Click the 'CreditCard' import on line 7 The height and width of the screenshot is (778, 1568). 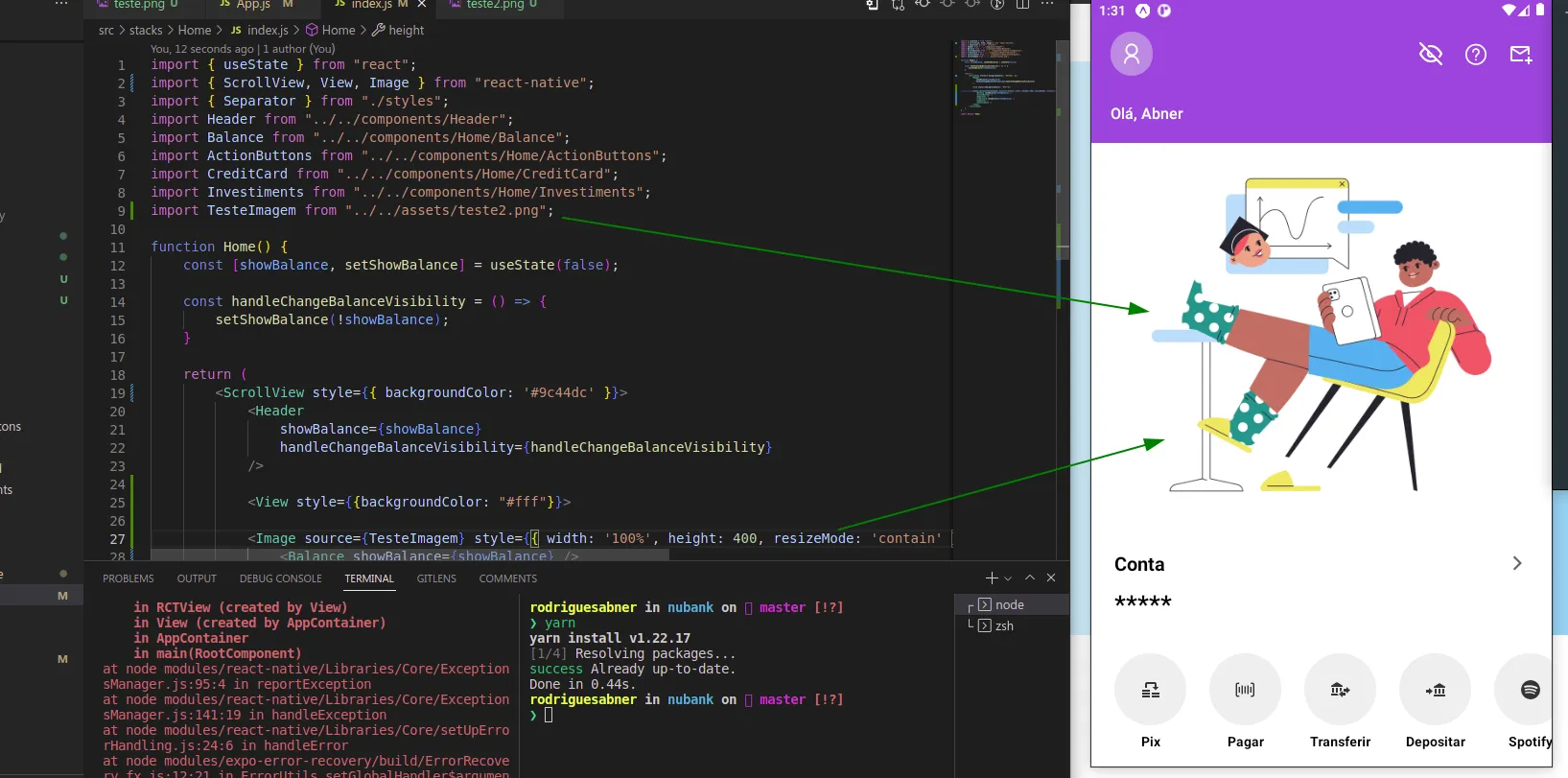[x=247, y=175]
